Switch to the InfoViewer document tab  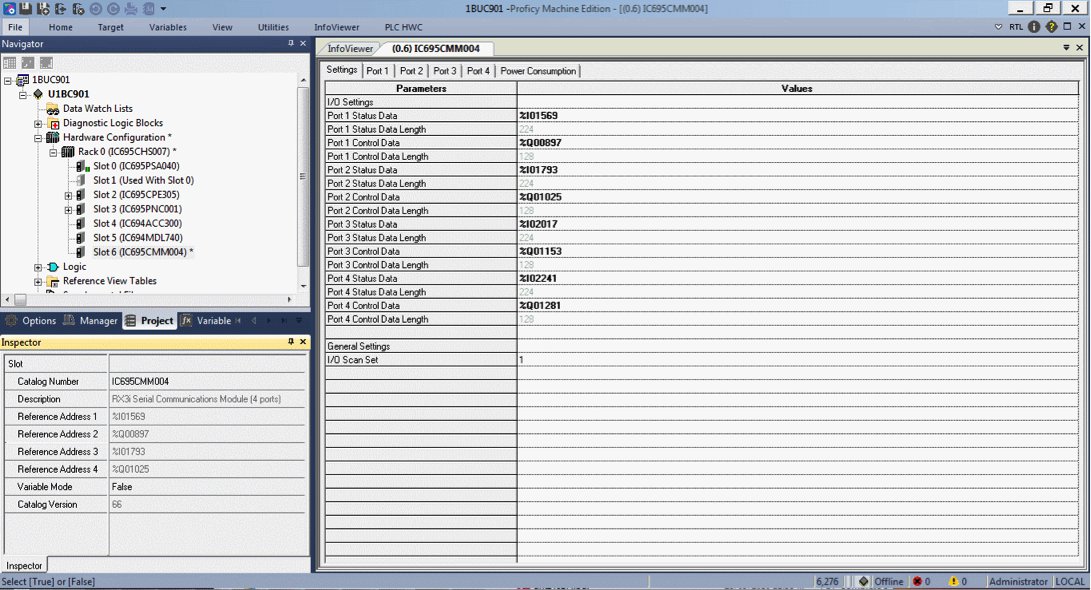click(350, 49)
